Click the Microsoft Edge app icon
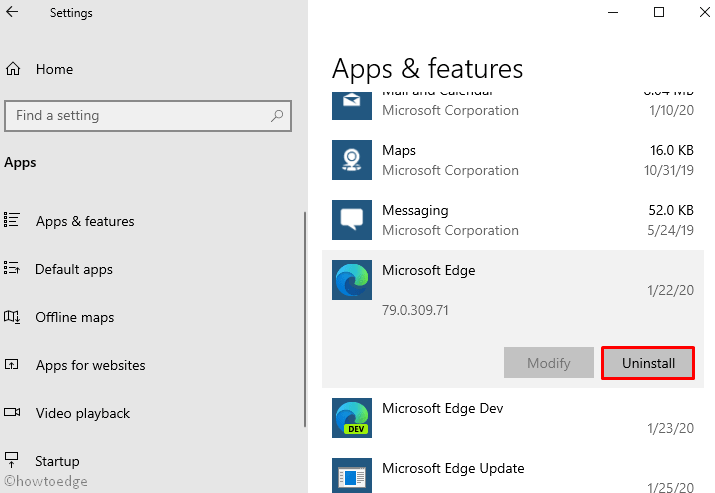 pos(352,280)
